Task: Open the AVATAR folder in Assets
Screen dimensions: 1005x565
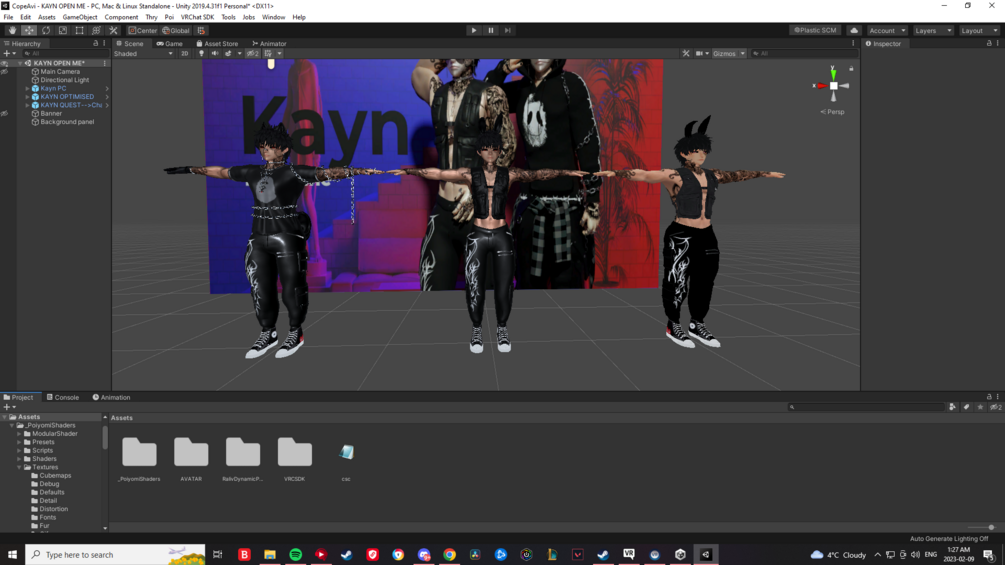Action: [191, 459]
